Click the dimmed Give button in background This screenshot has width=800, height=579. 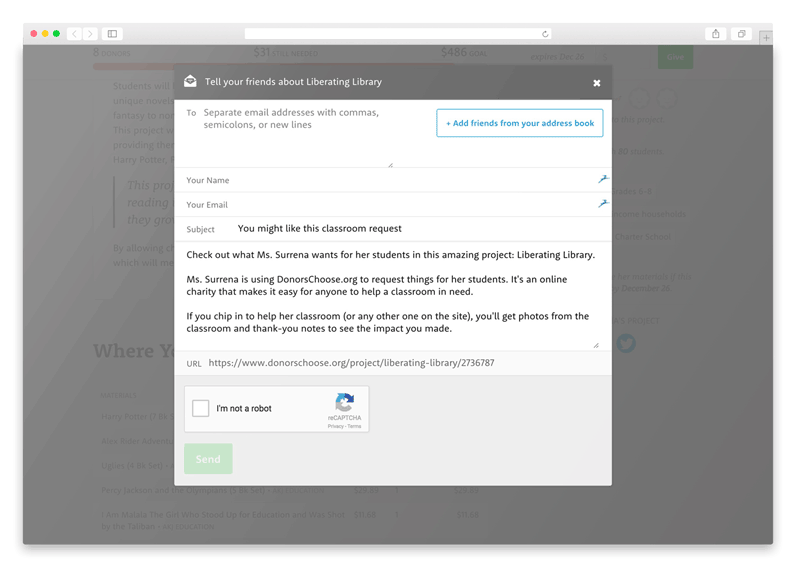[x=675, y=57]
